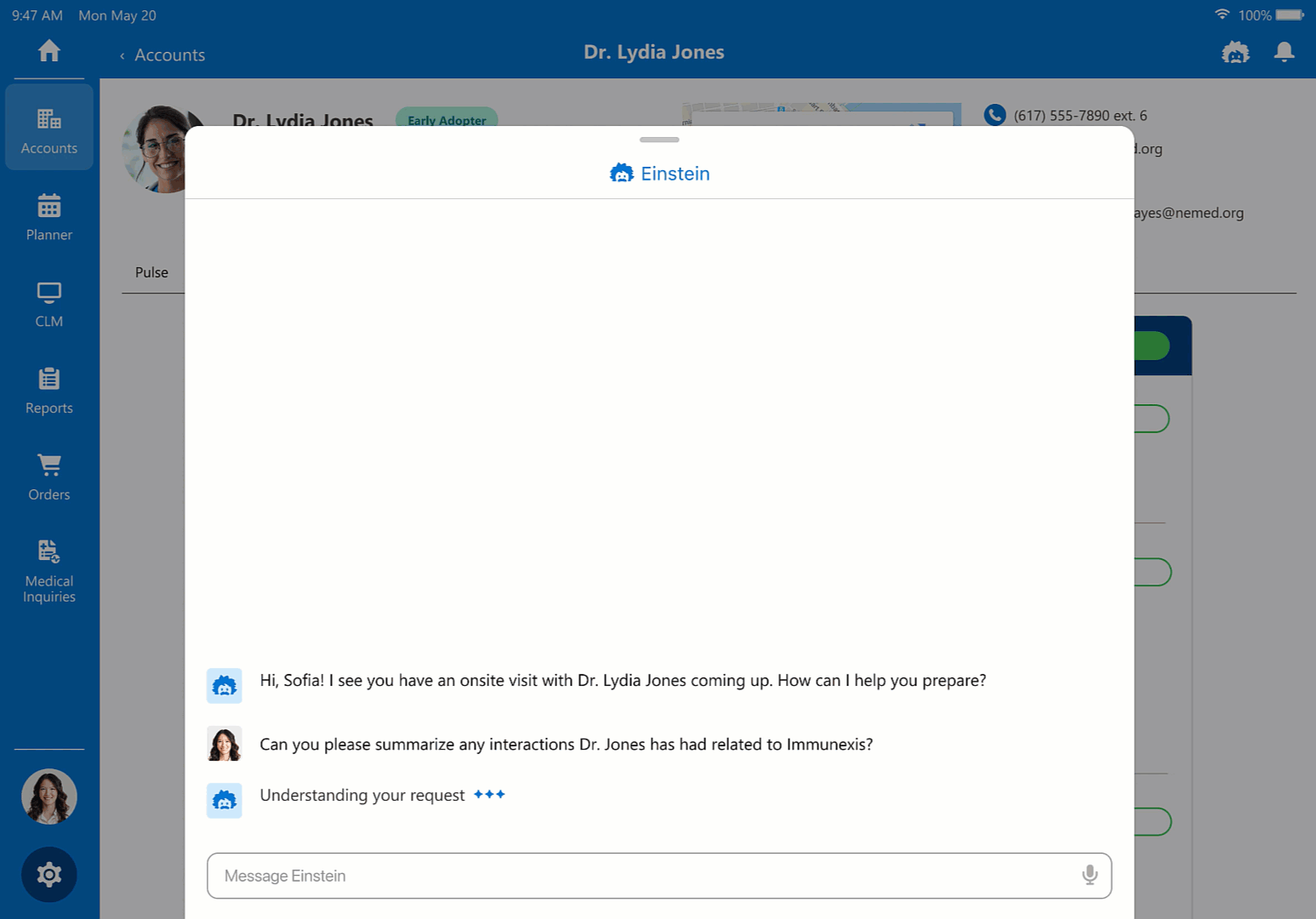Tap Einstein avatar beside Understanding your request
This screenshot has height=919, width=1316.
[225, 801]
